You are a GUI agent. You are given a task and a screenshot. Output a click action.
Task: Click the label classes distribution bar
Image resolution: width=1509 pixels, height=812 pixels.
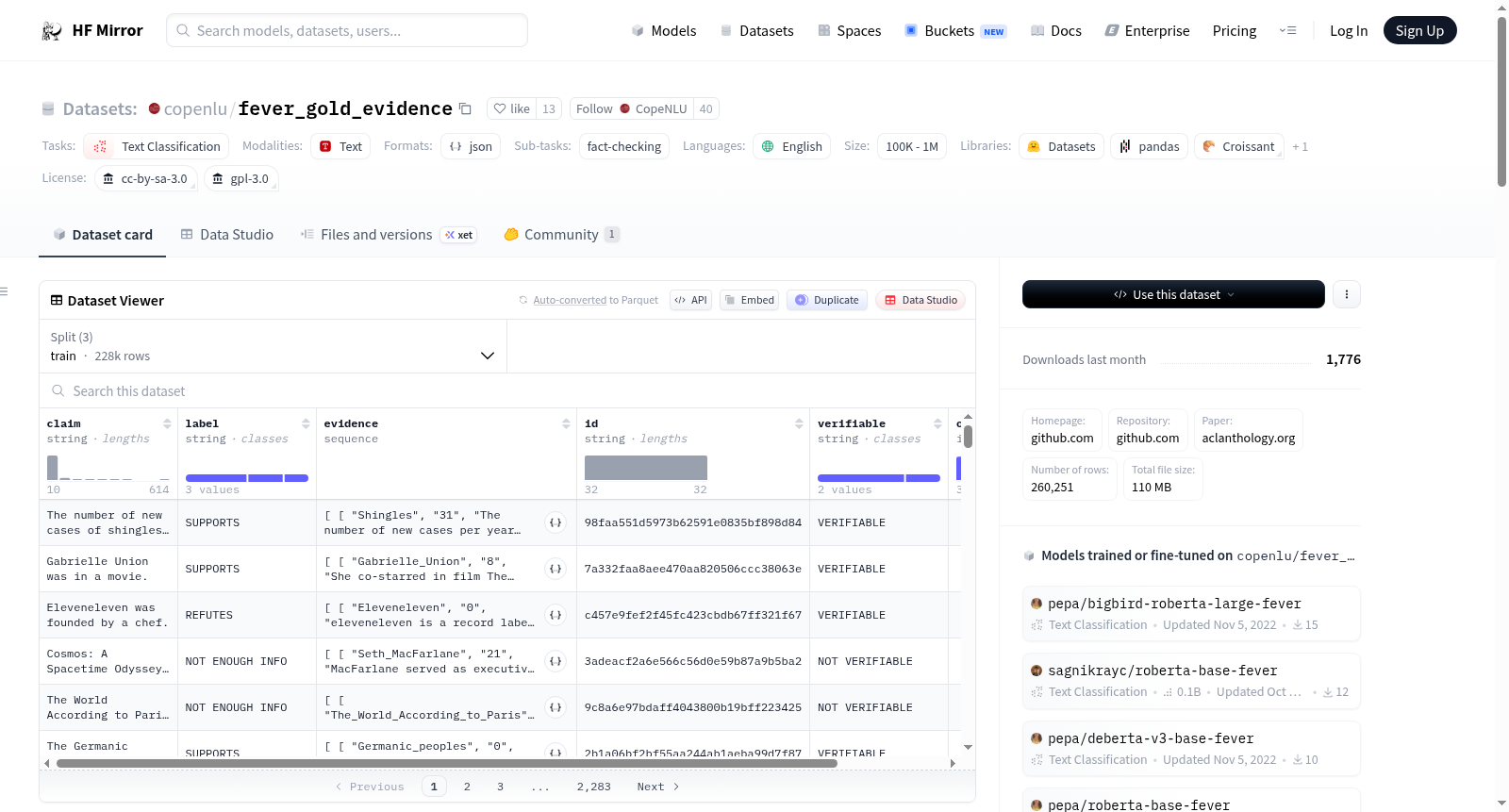coord(247,478)
